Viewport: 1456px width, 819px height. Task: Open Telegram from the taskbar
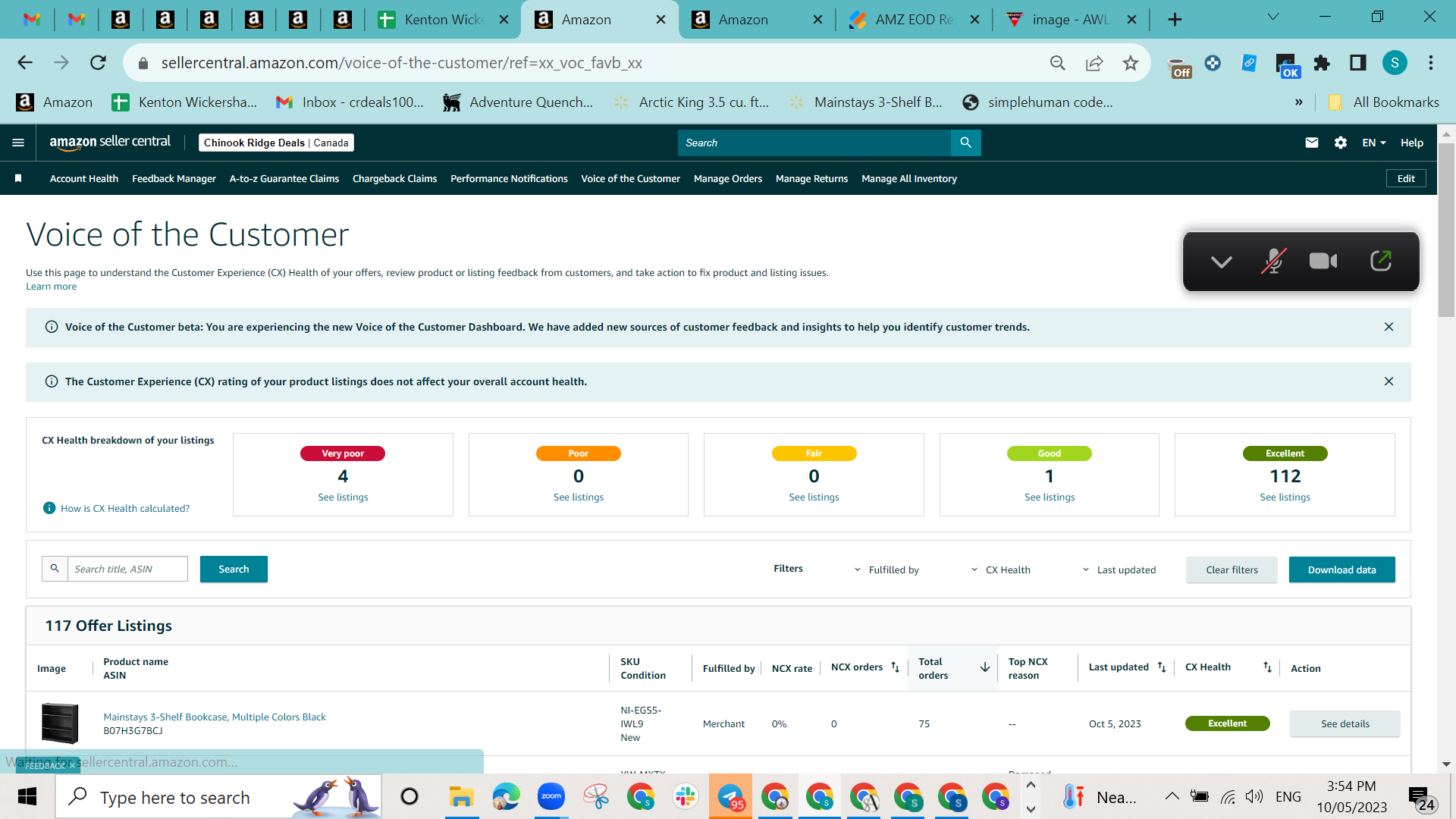(730, 796)
